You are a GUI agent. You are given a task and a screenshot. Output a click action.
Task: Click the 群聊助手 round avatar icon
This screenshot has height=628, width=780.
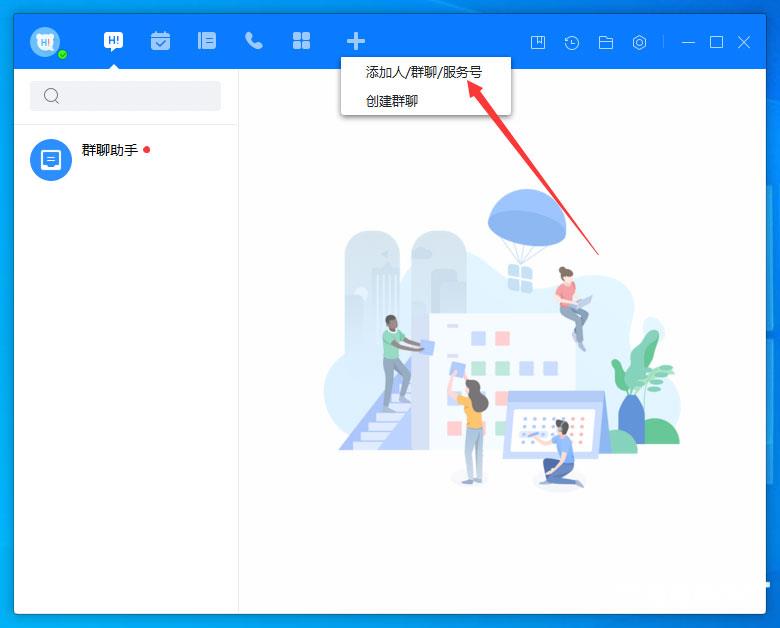(x=51, y=160)
